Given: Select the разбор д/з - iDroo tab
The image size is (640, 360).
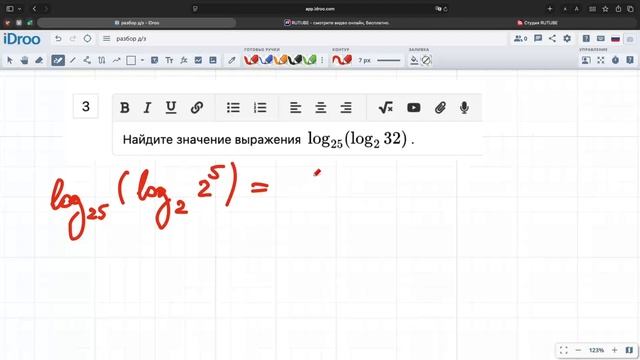Looking at the screenshot, I should (x=137, y=23).
